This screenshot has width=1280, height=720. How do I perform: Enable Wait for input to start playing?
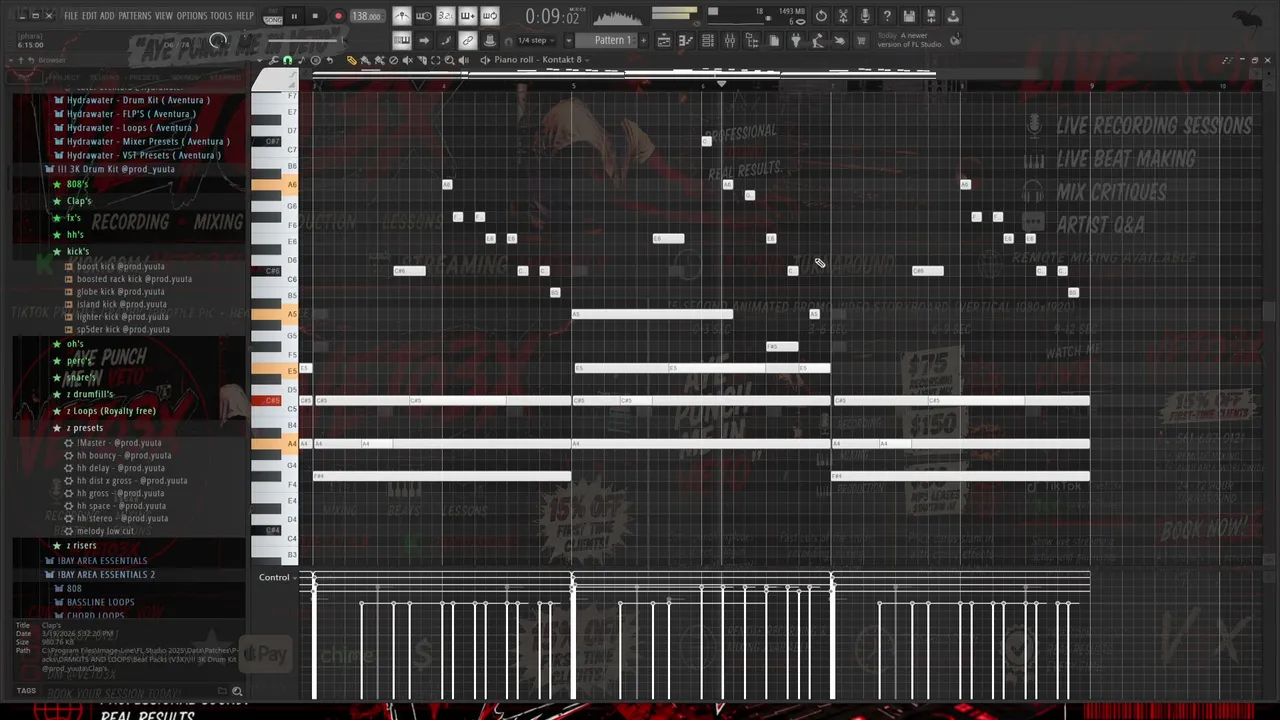(x=423, y=16)
